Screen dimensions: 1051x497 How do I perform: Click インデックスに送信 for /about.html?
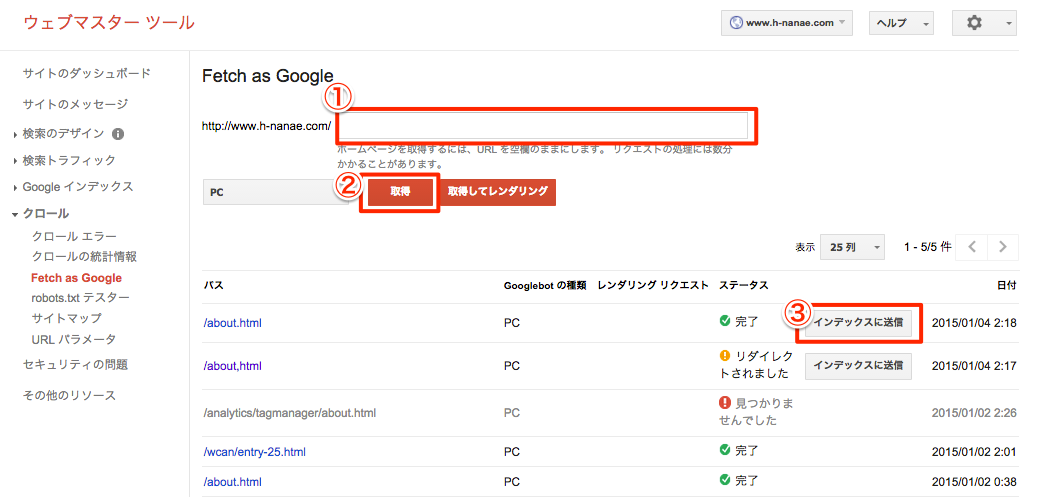click(x=858, y=323)
